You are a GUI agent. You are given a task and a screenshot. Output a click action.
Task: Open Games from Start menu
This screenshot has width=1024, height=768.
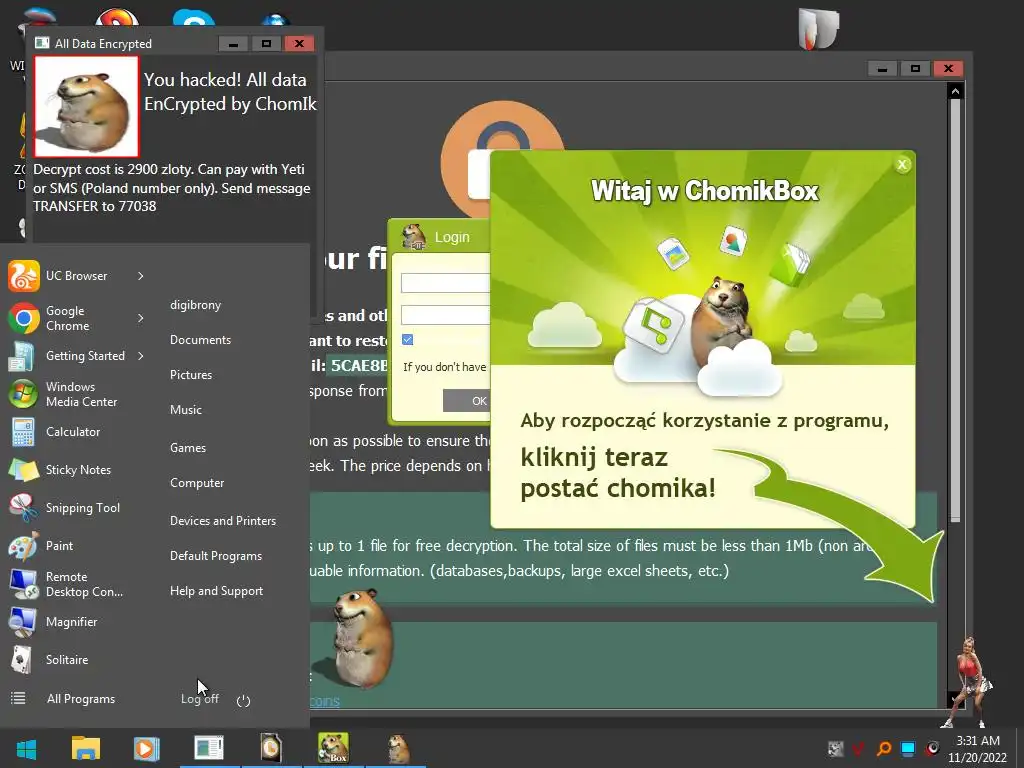(187, 448)
